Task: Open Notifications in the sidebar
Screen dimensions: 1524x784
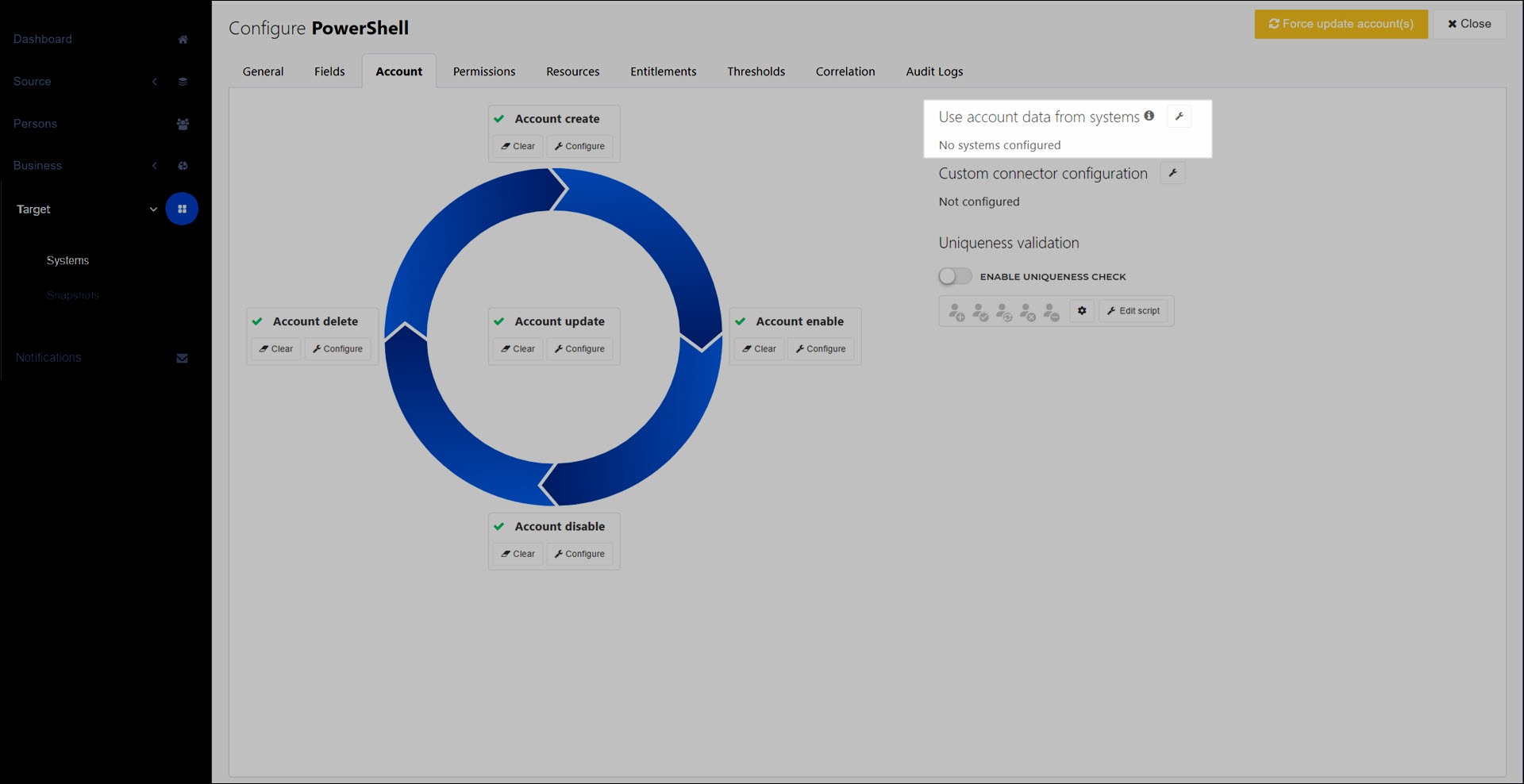Action: pyautogui.click(x=48, y=358)
